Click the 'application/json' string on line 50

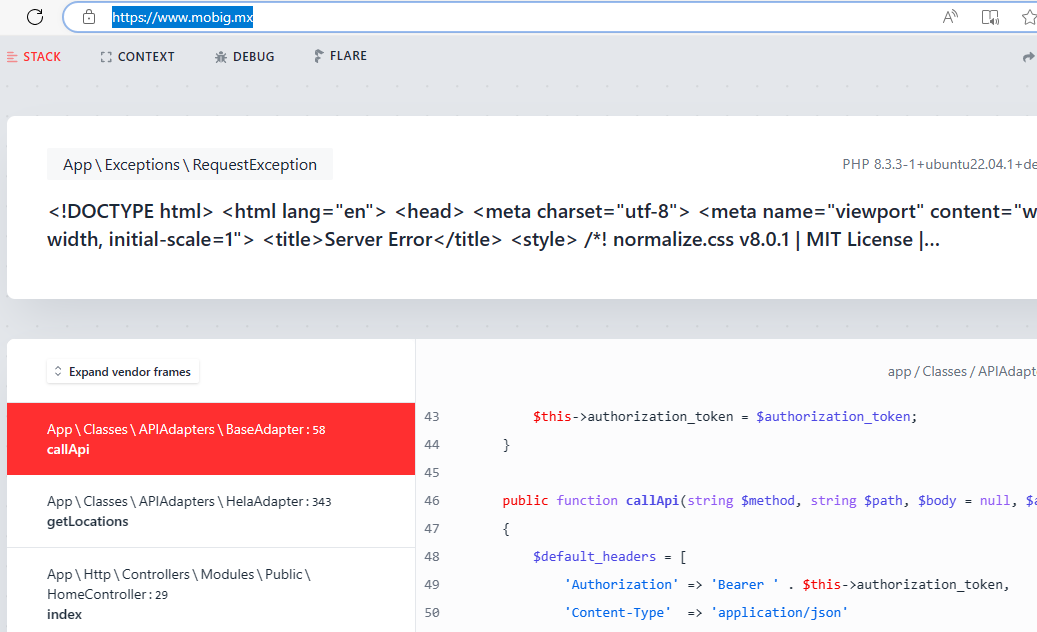click(x=779, y=613)
